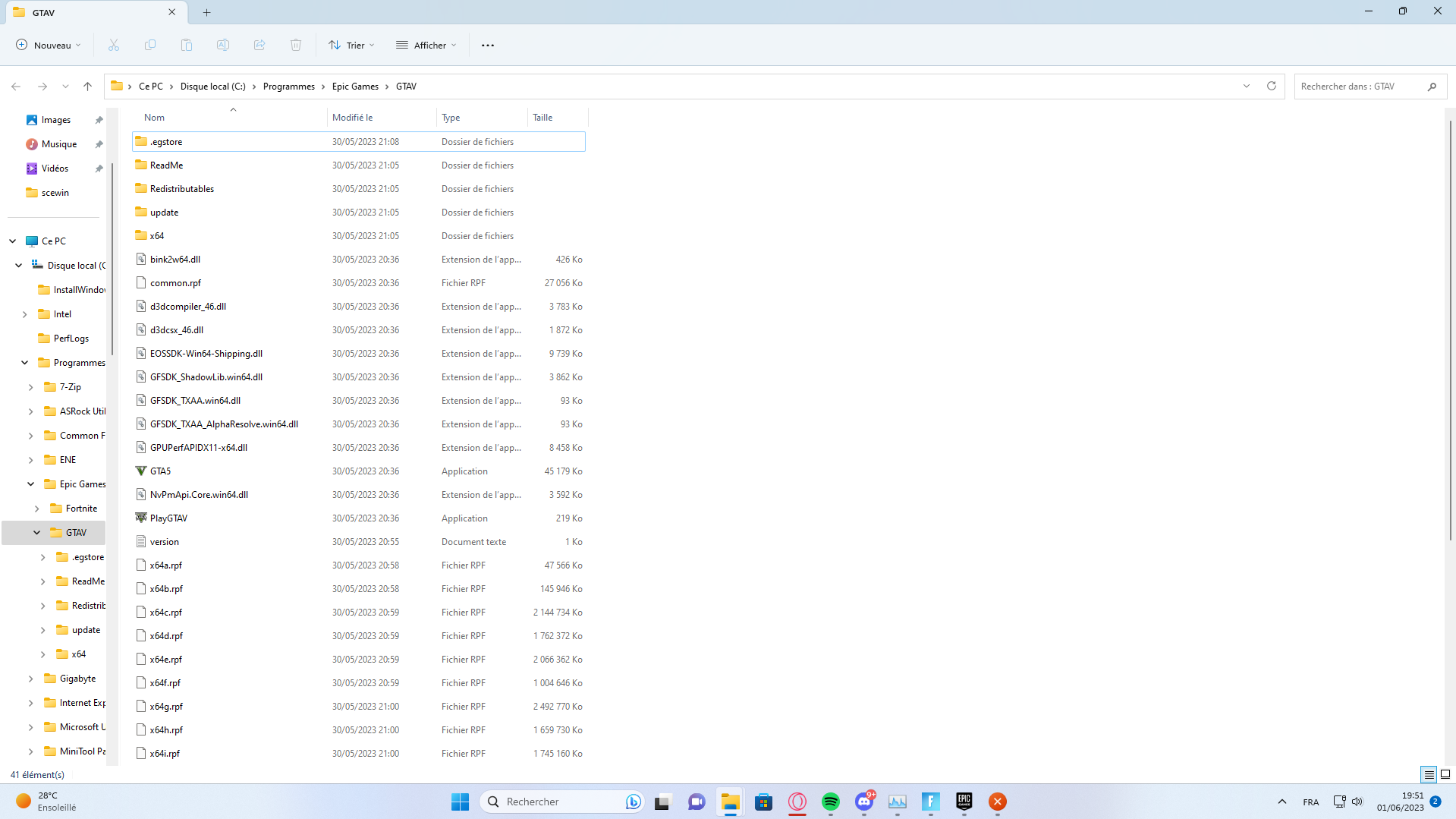The height and width of the screenshot is (819, 1456).
Task: Open Discord from the taskbar
Action: (864, 802)
